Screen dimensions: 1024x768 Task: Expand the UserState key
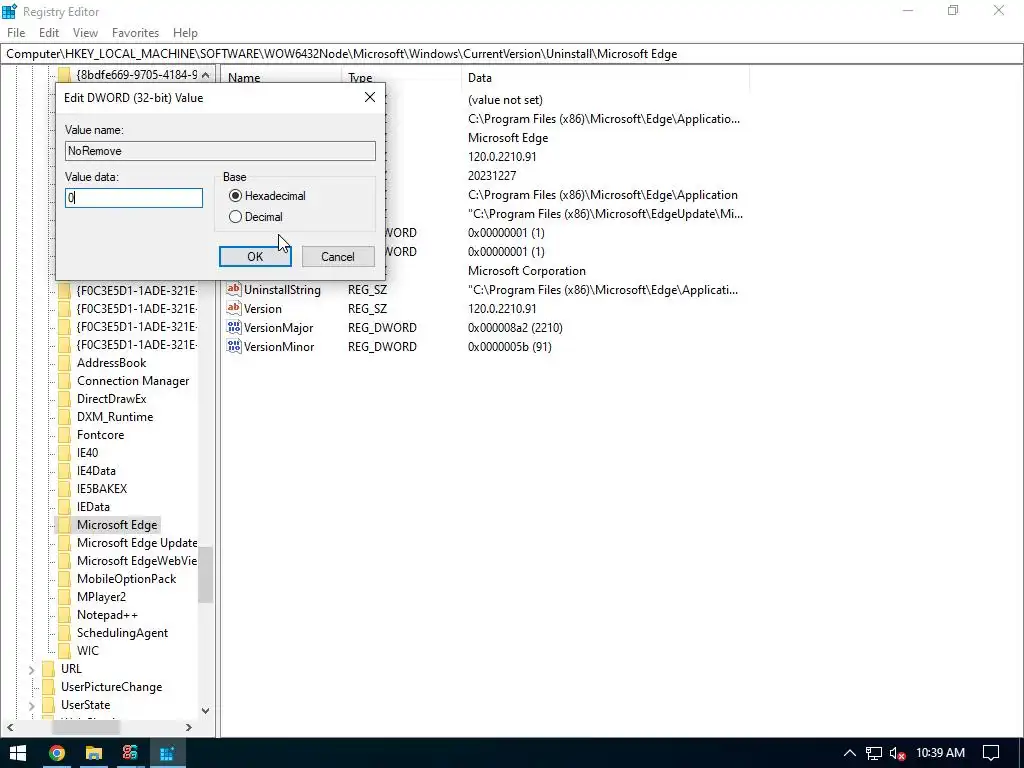click(31, 705)
